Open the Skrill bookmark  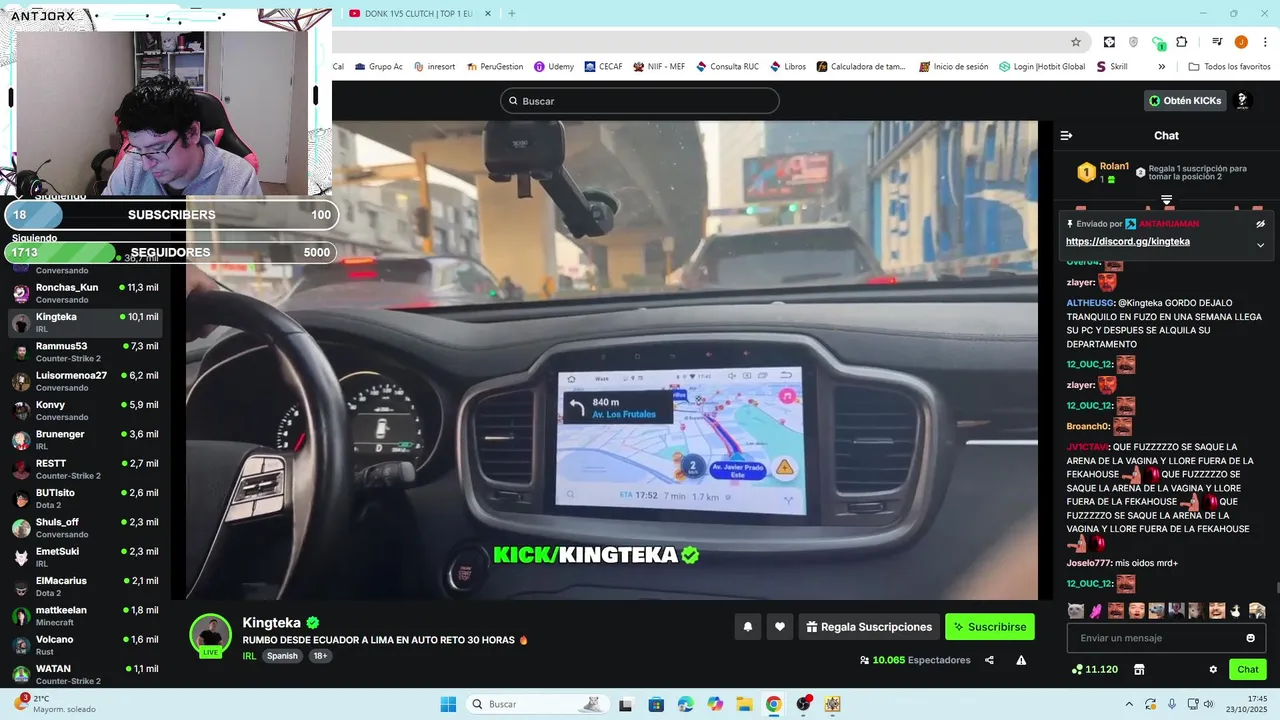click(1111, 67)
